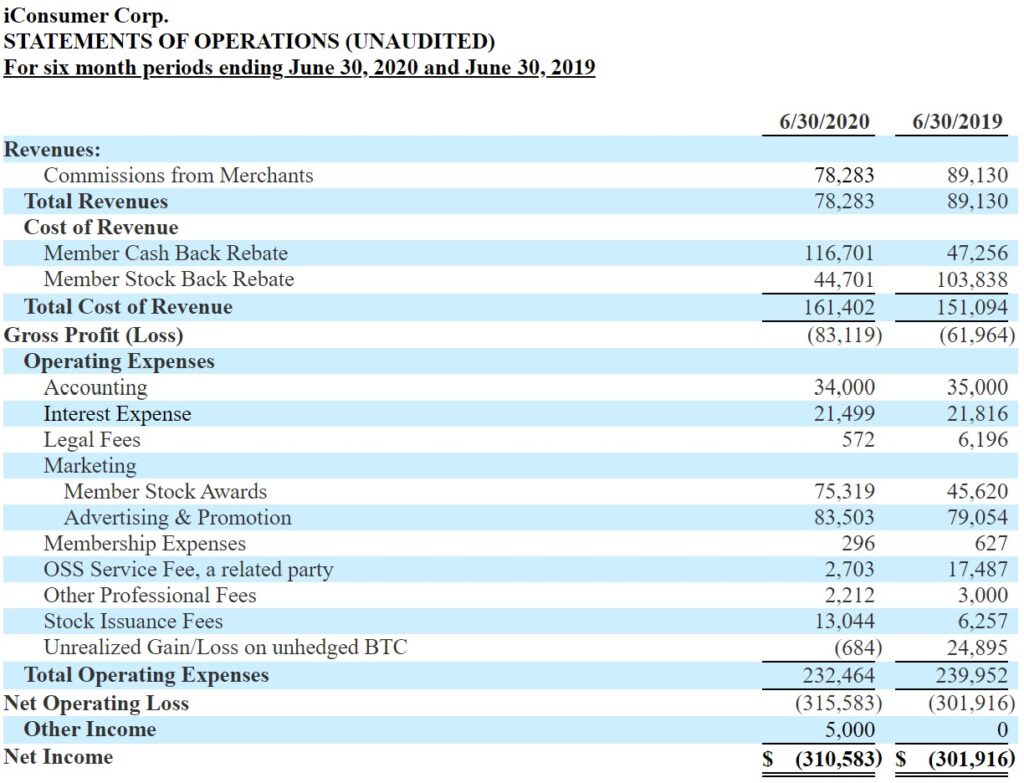This screenshot has width=1024, height=783.
Task: Click the underlined six month periods subtitle
Action: 299,67
